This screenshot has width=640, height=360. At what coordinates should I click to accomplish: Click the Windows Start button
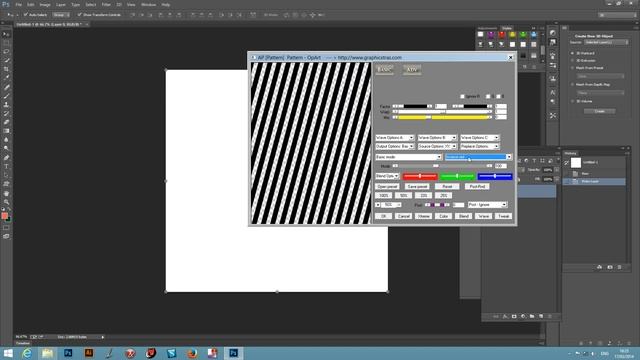[x=8, y=353]
